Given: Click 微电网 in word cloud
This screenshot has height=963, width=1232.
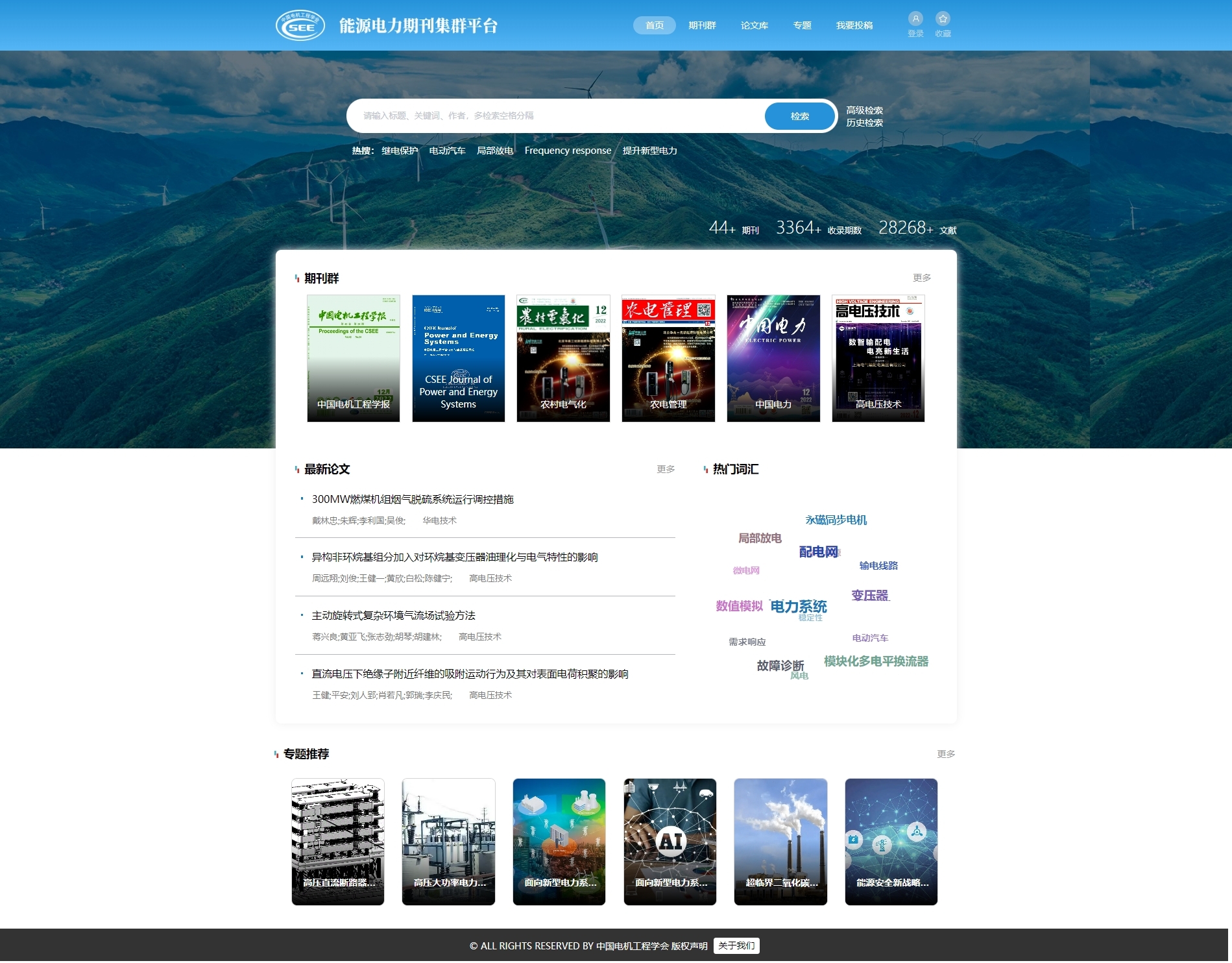Looking at the screenshot, I should (x=746, y=570).
